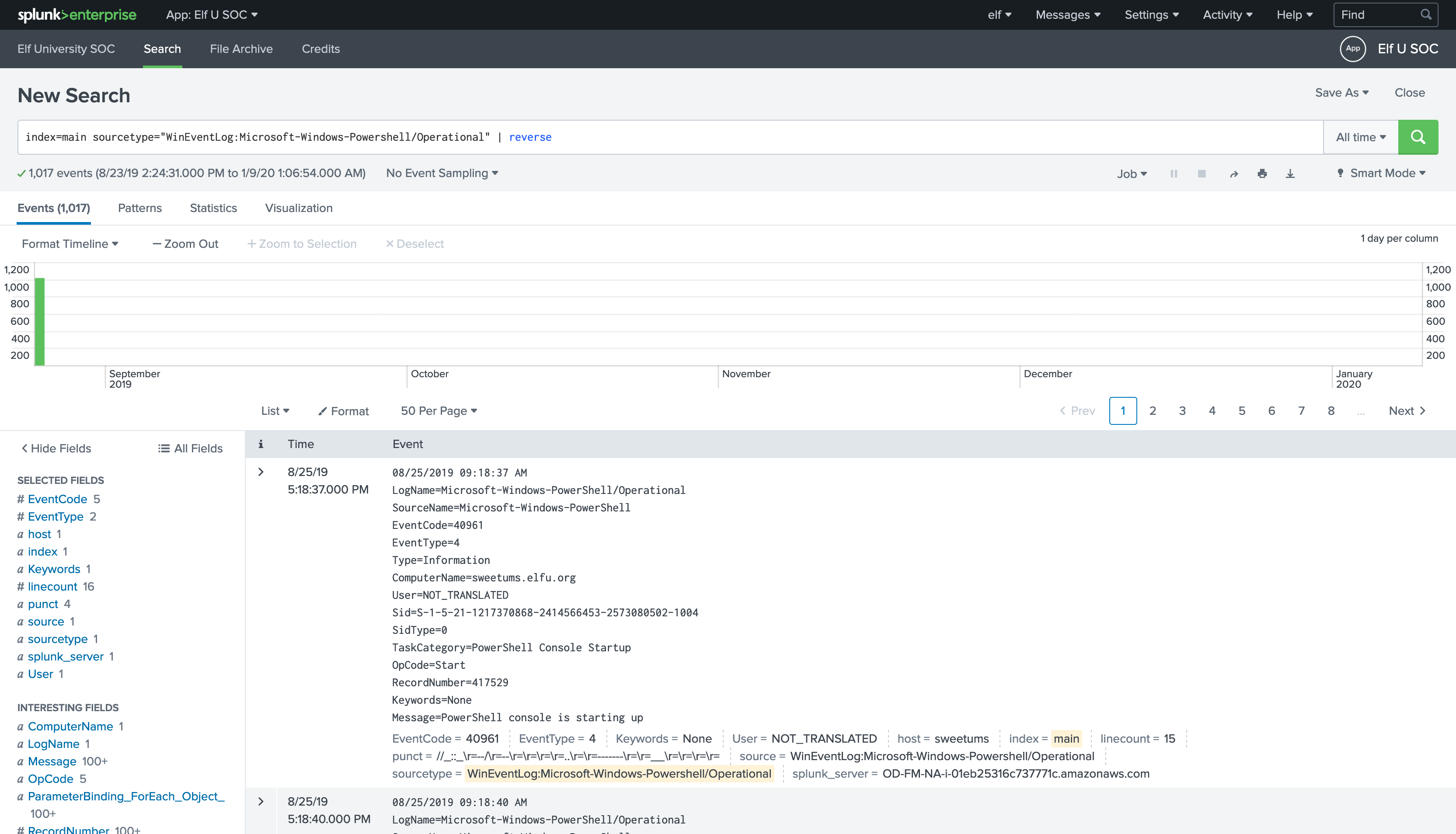Image resolution: width=1456 pixels, height=834 pixels.
Task: Click Close in search header
Action: point(1409,93)
